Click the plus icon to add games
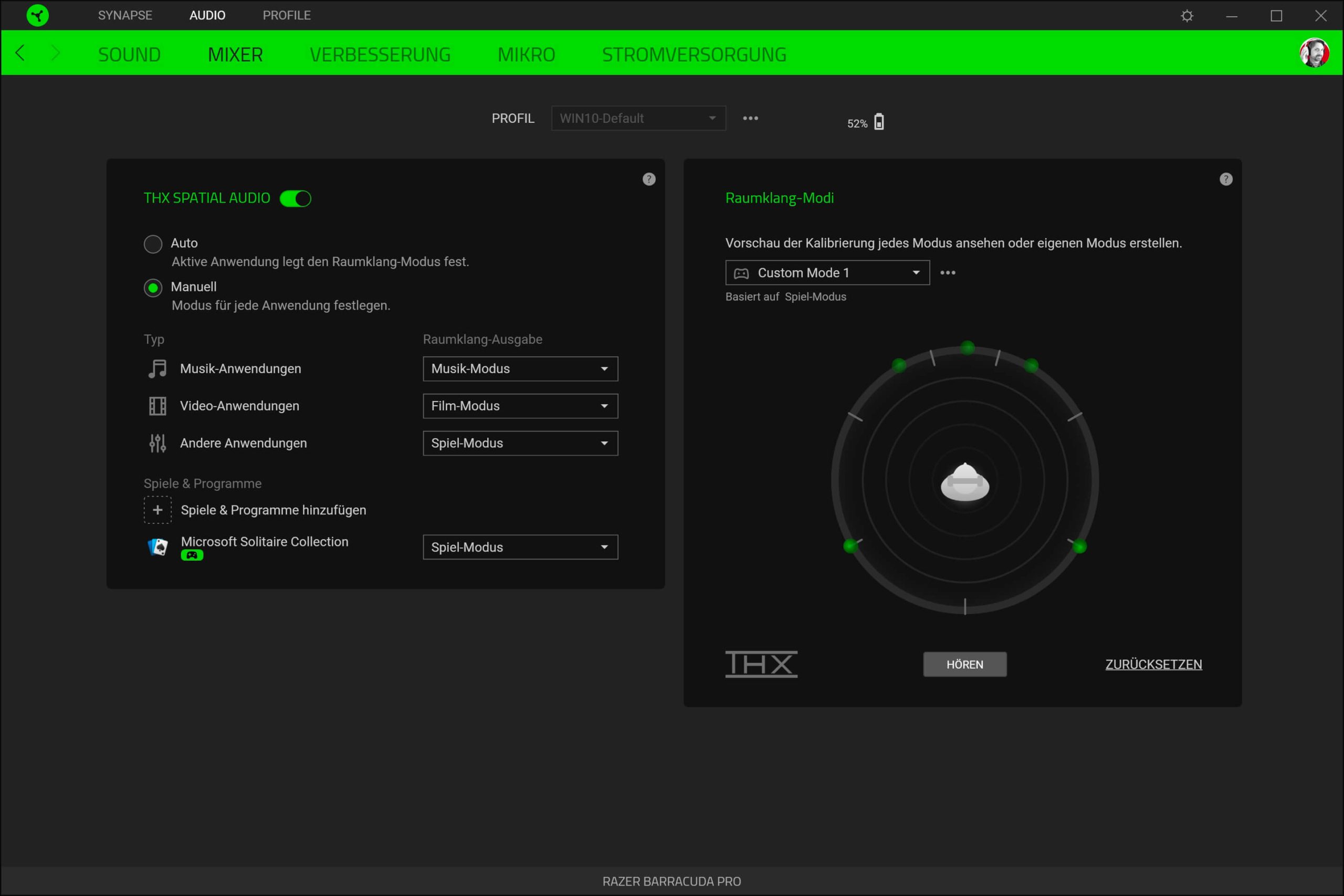1344x896 pixels. pyautogui.click(x=157, y=510)
